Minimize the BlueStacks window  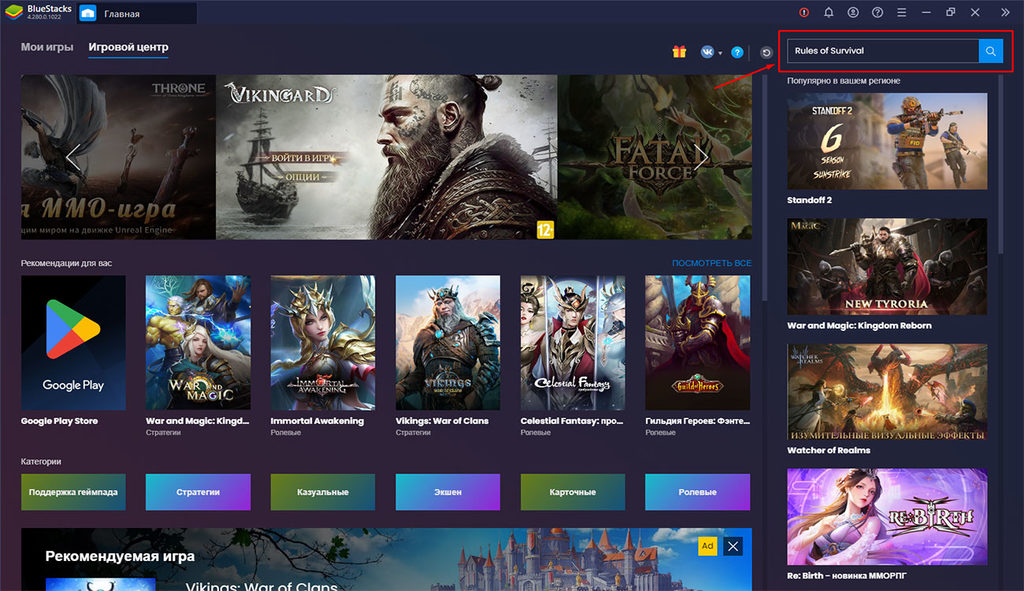[926, 12]
